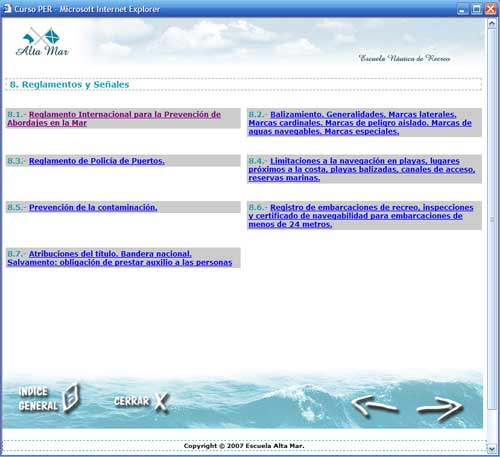
Task: Click the Copyright 2007 Escuela Alta Mar text
Action: (x=244, y=446)
